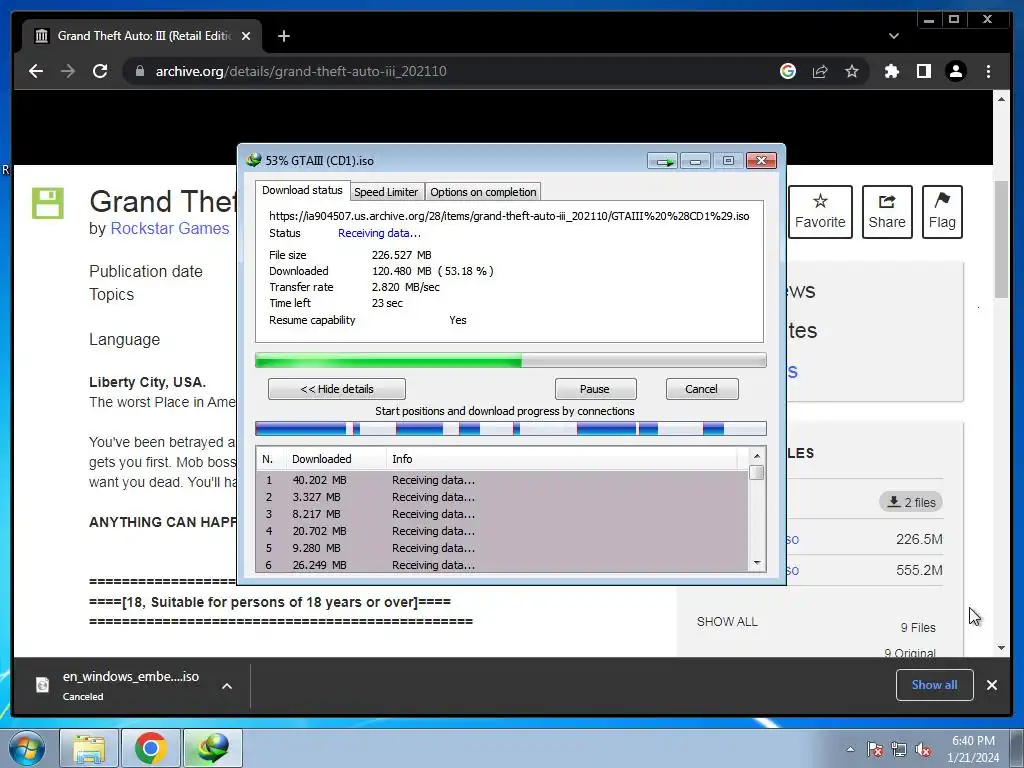This screenshot has height=768, width=1024.
Task: Click the Downloaded column header
Action: tap(335, 459)
